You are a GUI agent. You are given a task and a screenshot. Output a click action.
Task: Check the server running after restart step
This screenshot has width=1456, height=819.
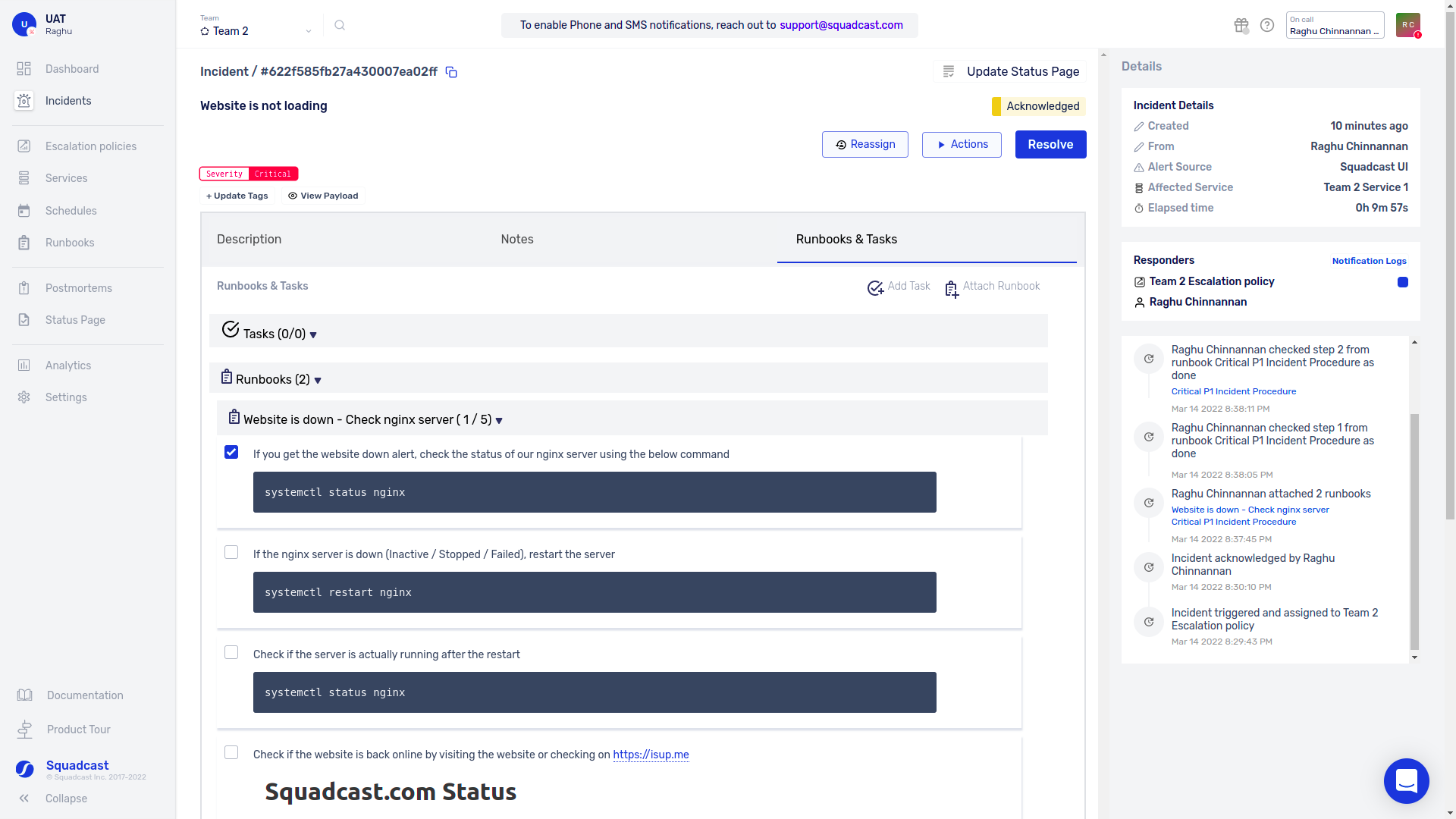(x=231, y=653)
